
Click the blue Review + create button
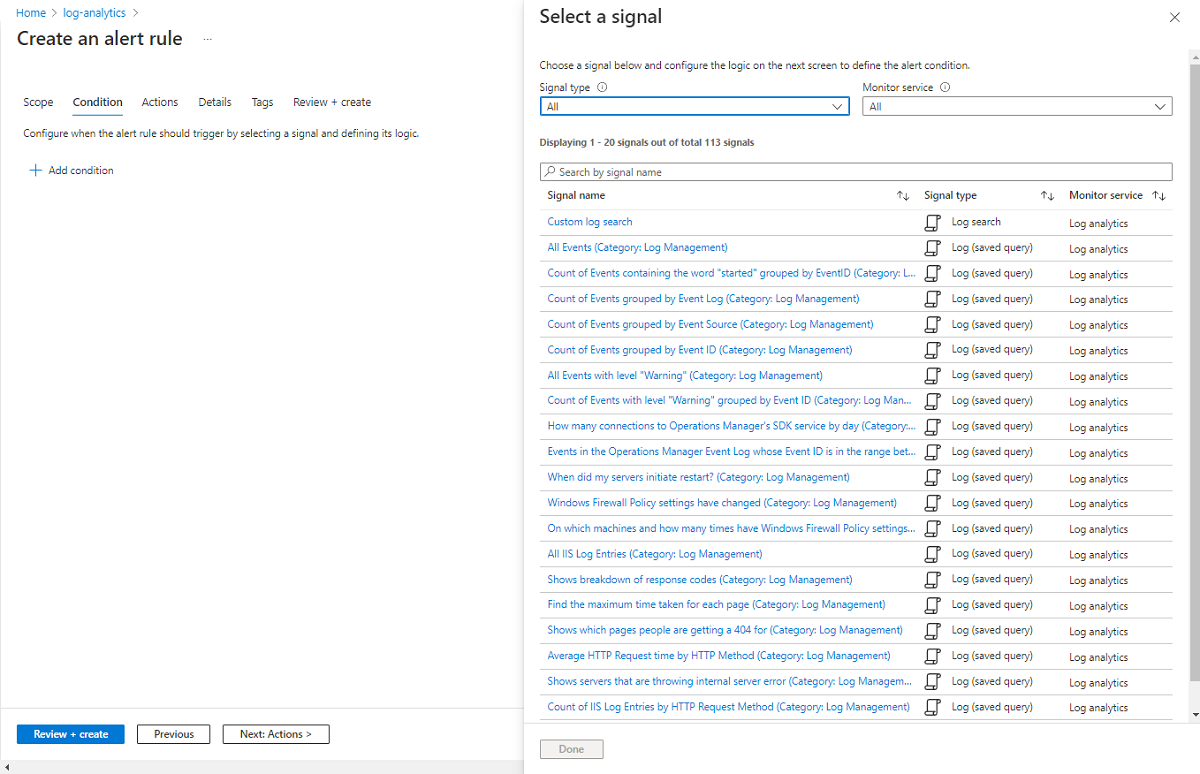[x=71, y=734]
